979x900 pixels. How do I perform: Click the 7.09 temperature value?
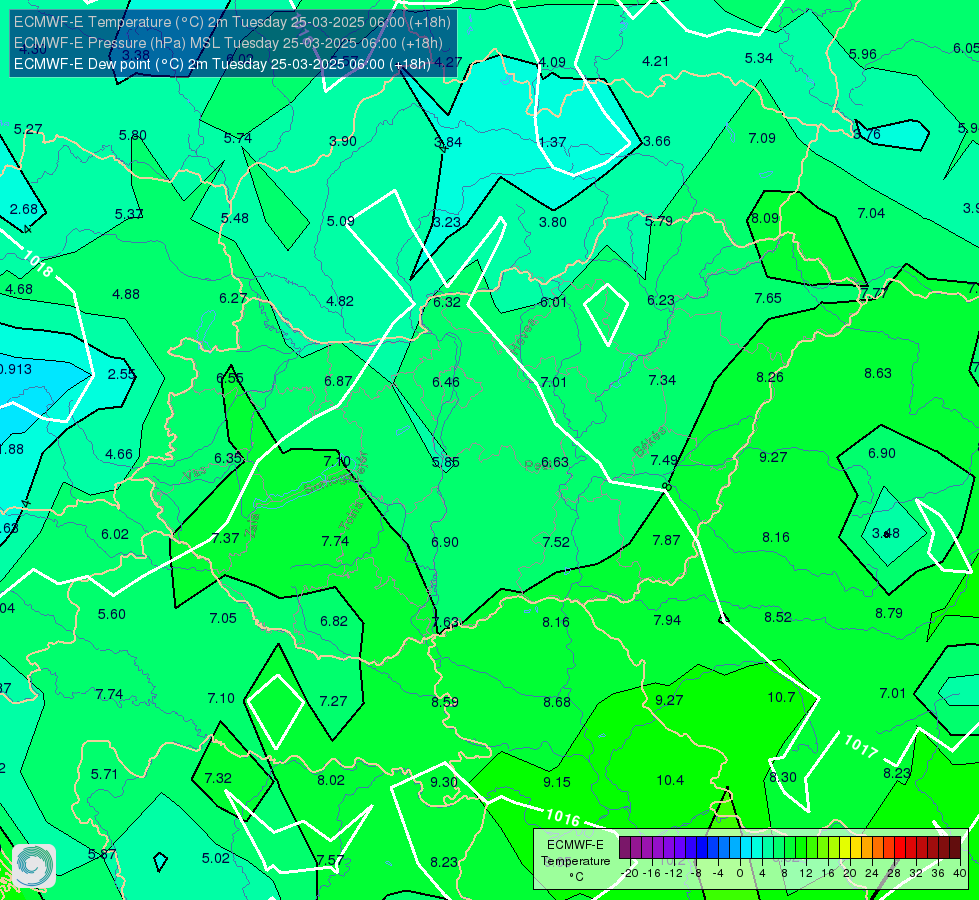pos(762,138)
